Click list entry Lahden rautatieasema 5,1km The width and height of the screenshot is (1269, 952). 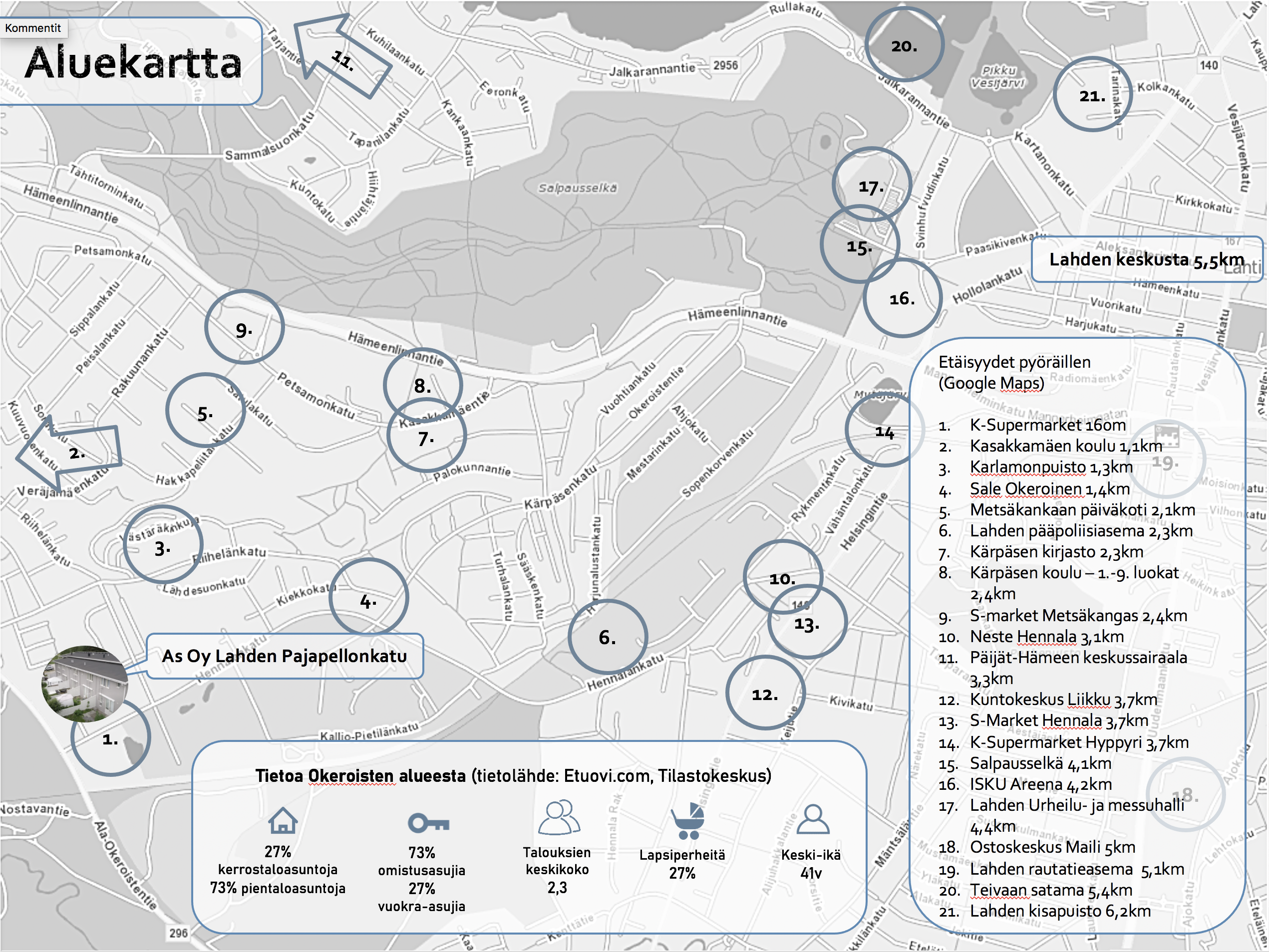(x=1077, y=869)
